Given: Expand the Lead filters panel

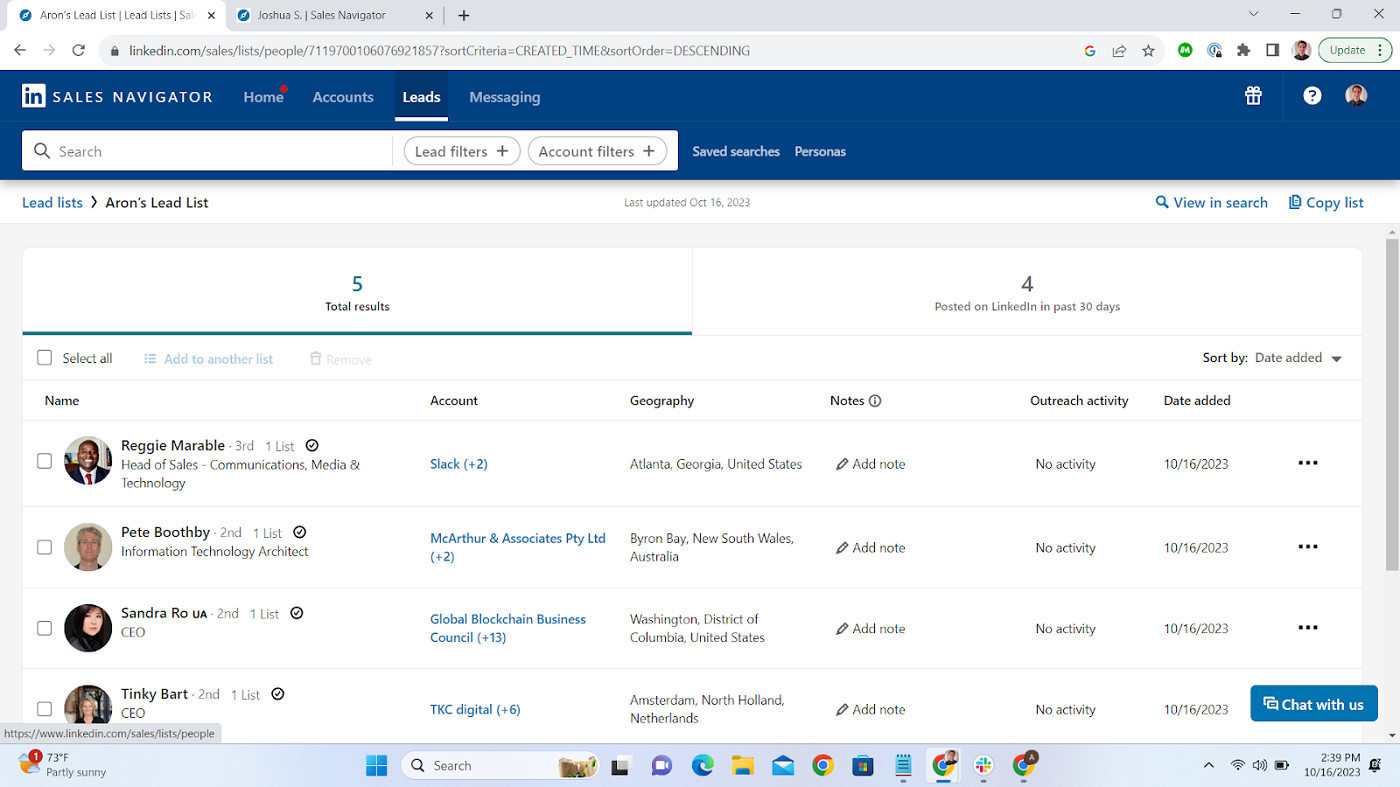Looking at the screenshot, I should (461, 150).
